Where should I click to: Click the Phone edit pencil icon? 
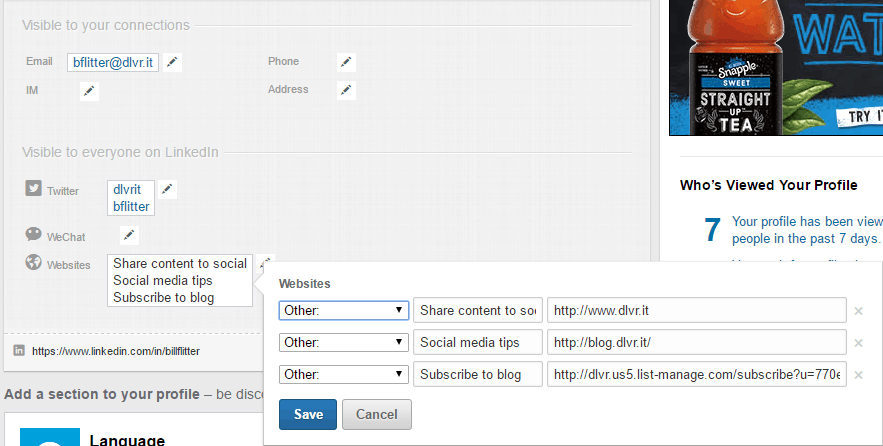(346, 62)
